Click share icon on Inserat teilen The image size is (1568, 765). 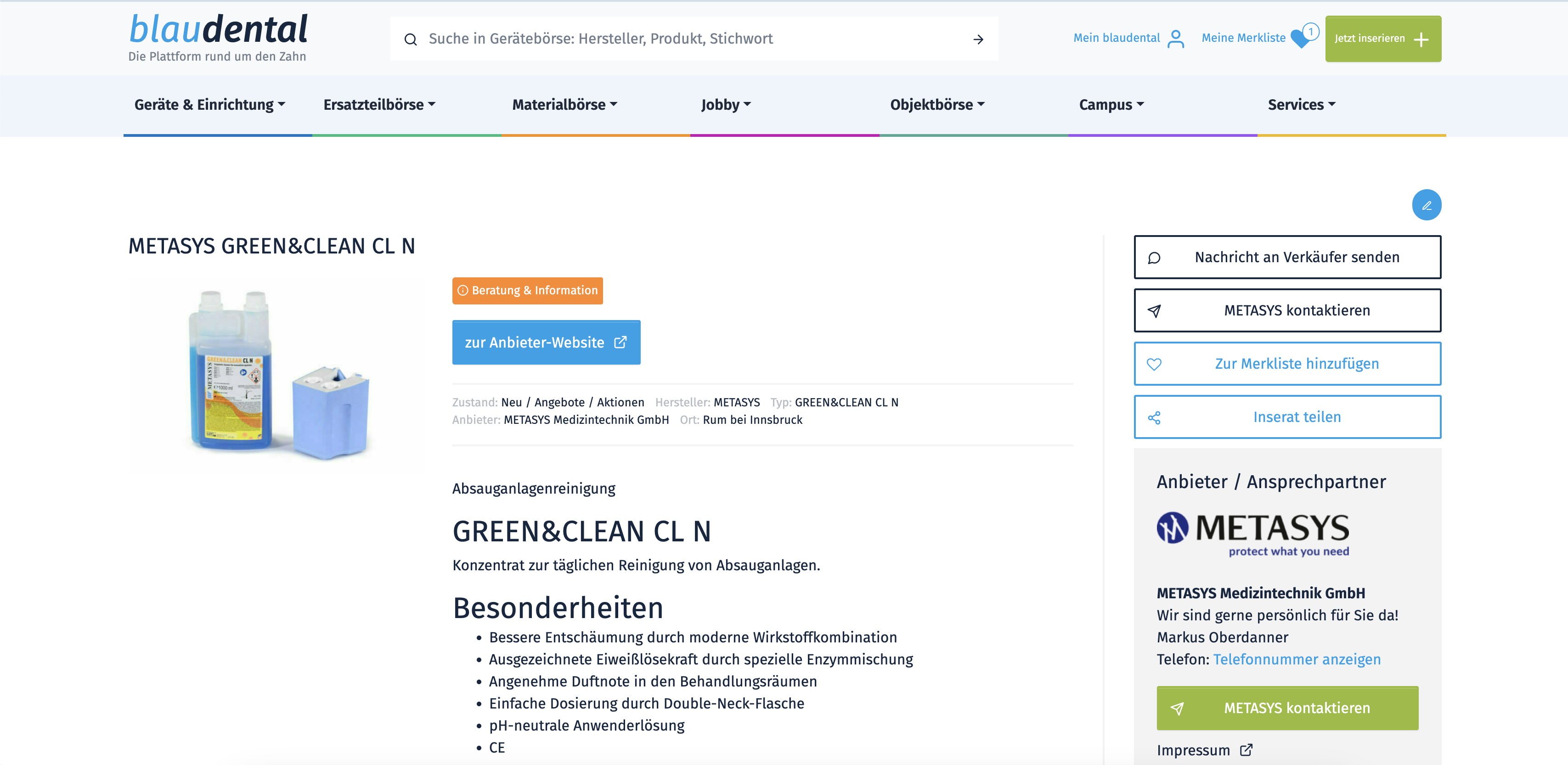point(1154,417)
